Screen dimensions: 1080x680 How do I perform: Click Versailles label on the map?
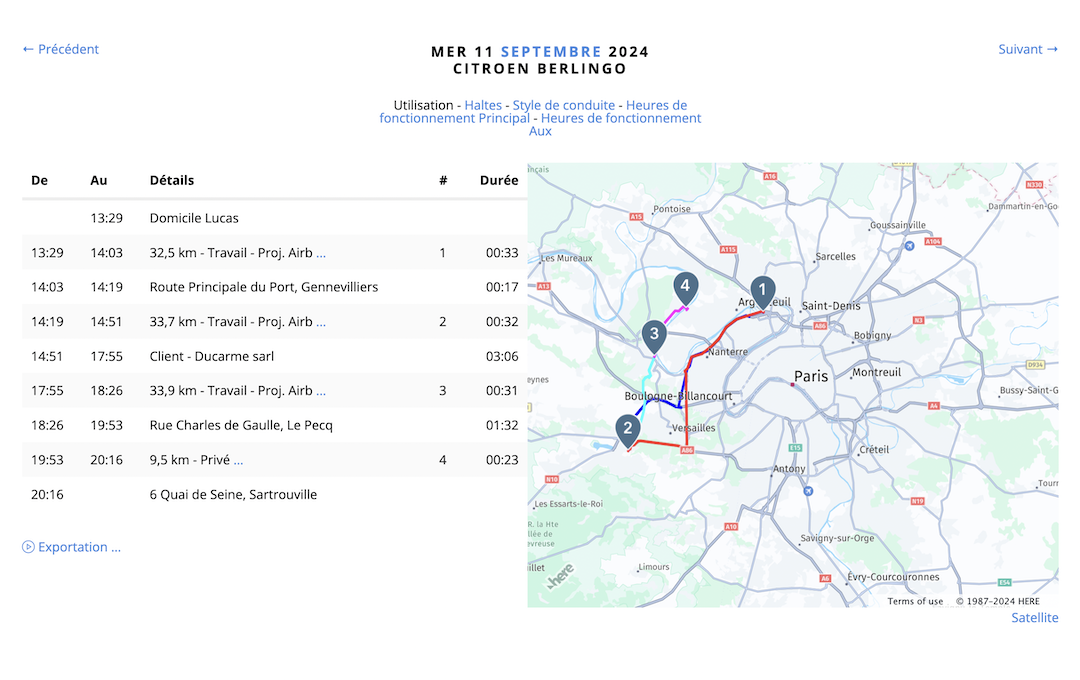[694, 428]
